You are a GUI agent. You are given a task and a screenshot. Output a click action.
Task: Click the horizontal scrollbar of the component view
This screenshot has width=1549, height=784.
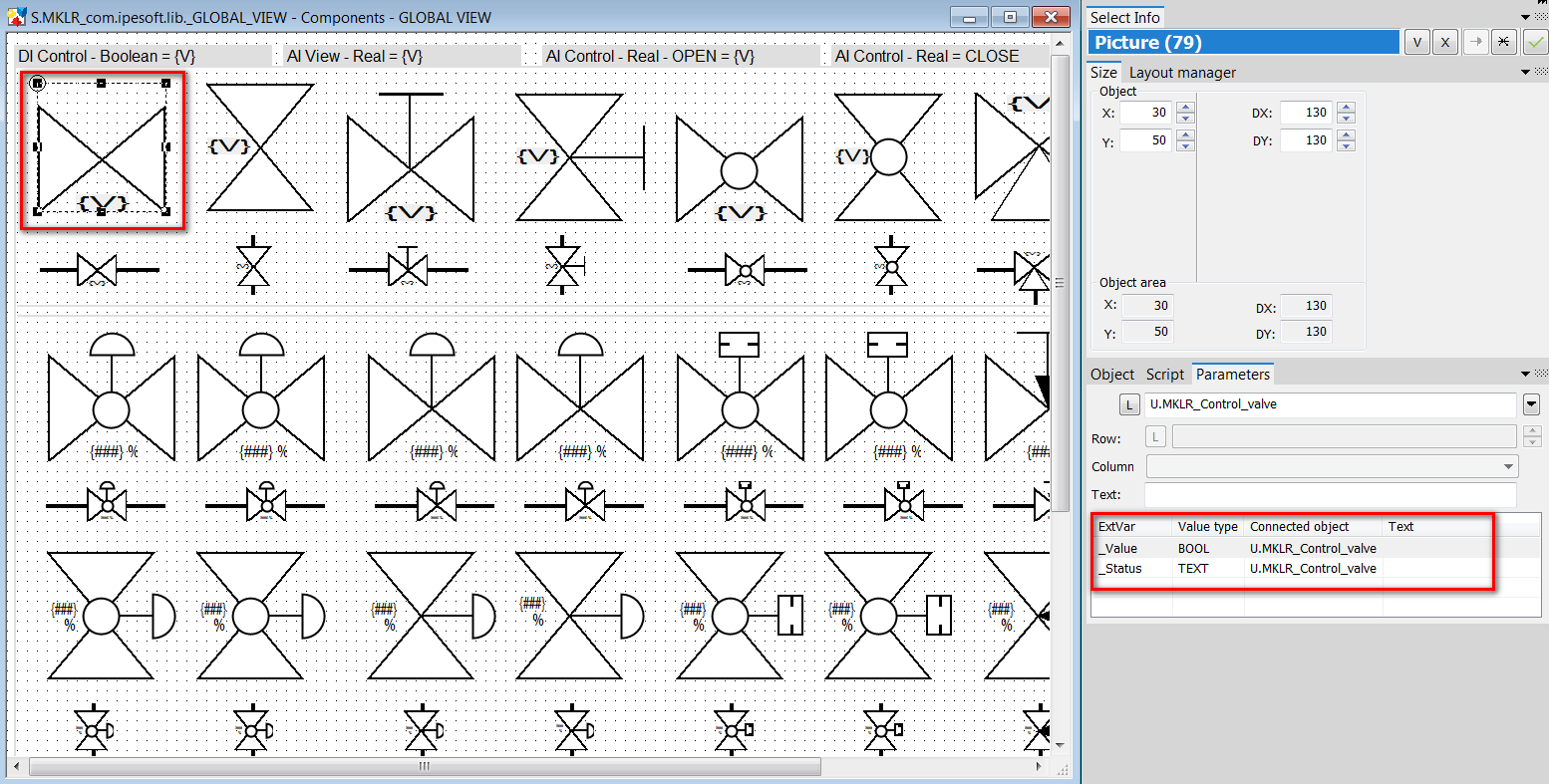[424, 766]
